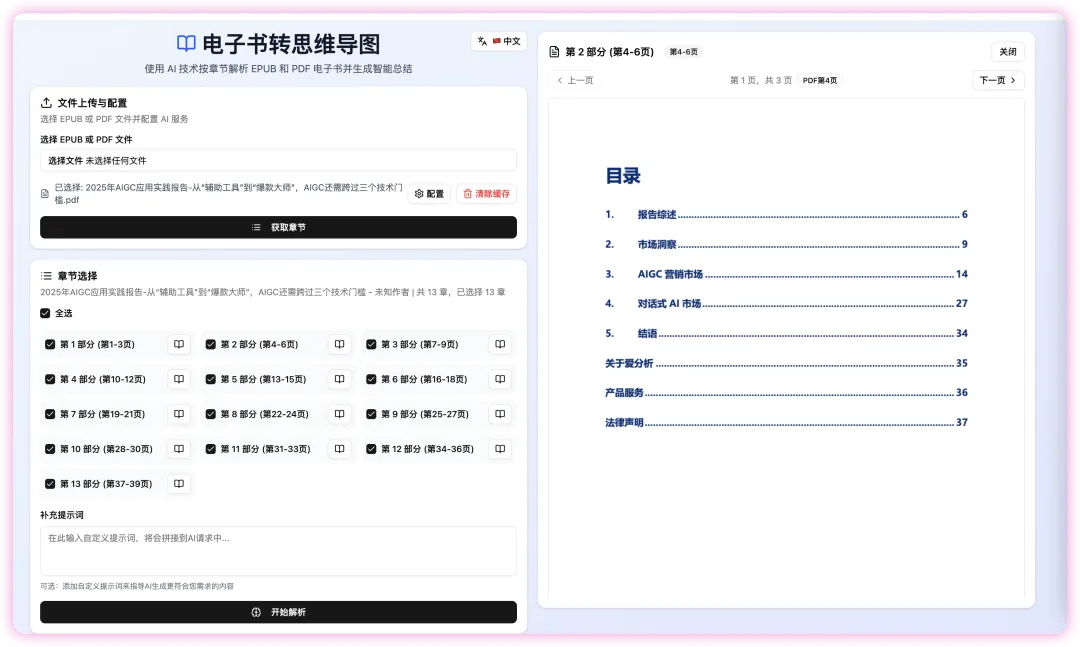This screenshot has width=1080, height=647.
Task: Open preview icon for 第 4 部分 (第10-12页)
Action: pyautogui.click(x=178, y=379)
